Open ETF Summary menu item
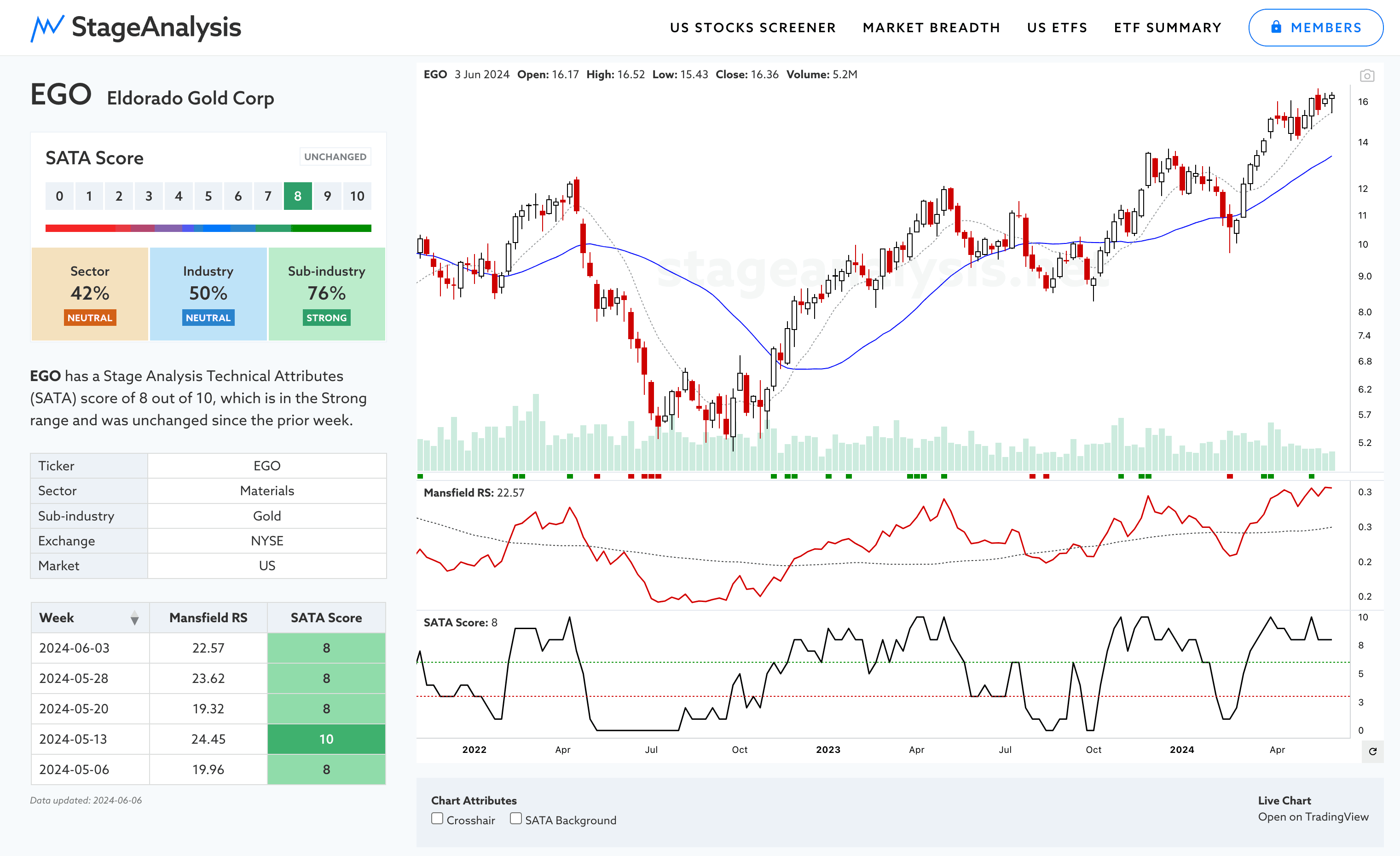Image resolution: width=1400 pixels, height=856 pixels. (x=1168, y=28)
